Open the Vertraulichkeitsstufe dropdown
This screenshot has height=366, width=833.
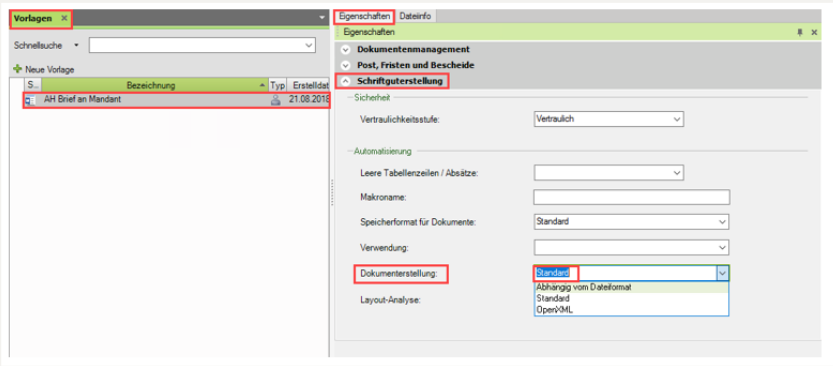click(677, 120)
